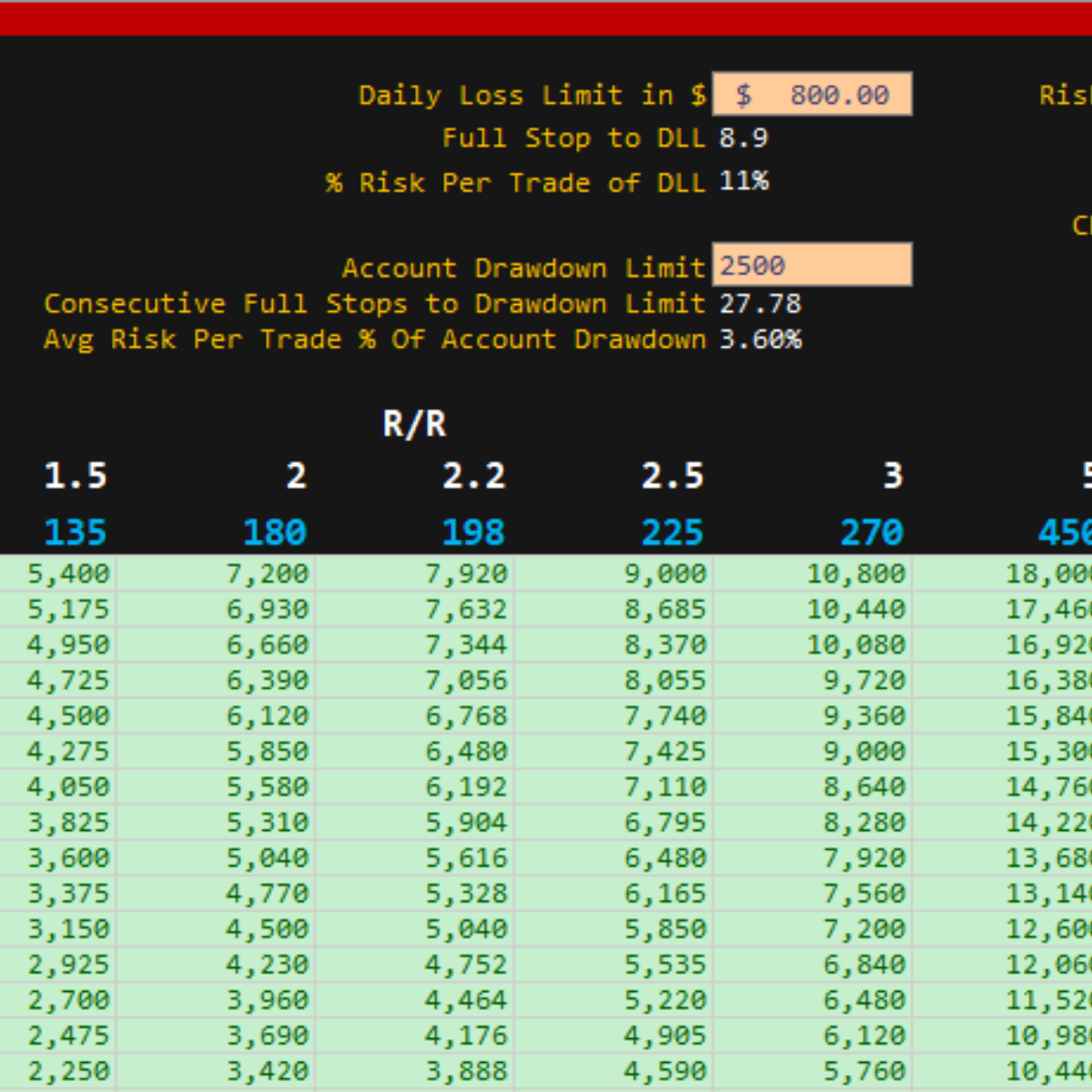This screenshot has height=1092, width=1092.
Task: Select cell with value 3,150
Action: coord(58,928)
